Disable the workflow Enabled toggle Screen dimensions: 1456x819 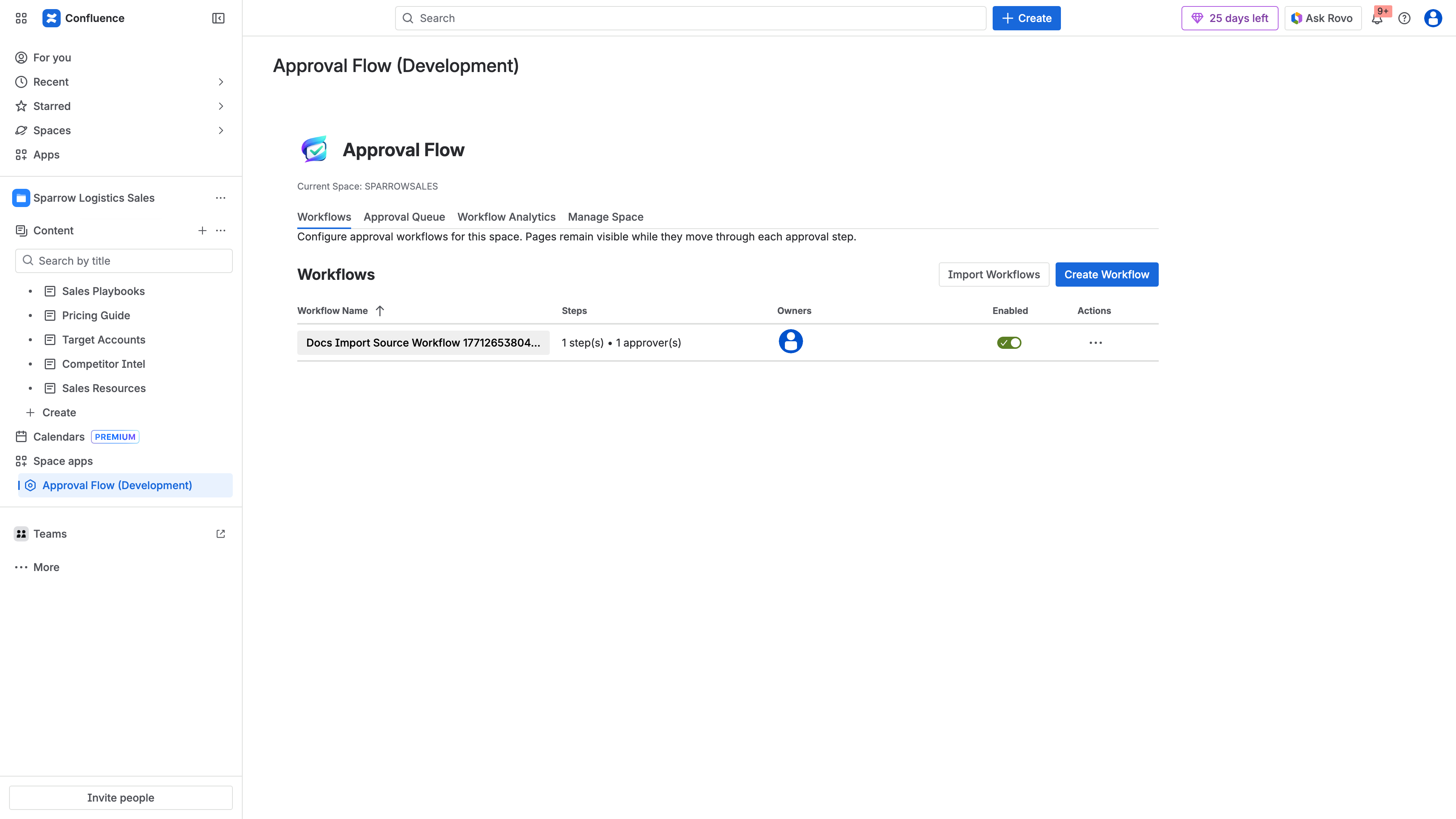pyautogui.click(x=1009, y=342)
